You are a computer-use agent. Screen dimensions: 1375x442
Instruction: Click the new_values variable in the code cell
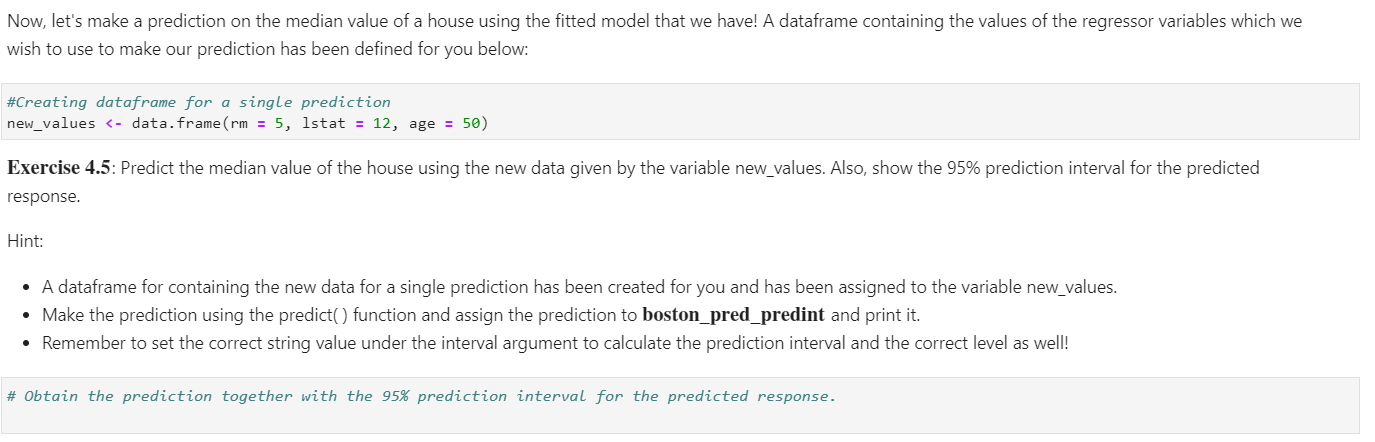pos(51,123)
